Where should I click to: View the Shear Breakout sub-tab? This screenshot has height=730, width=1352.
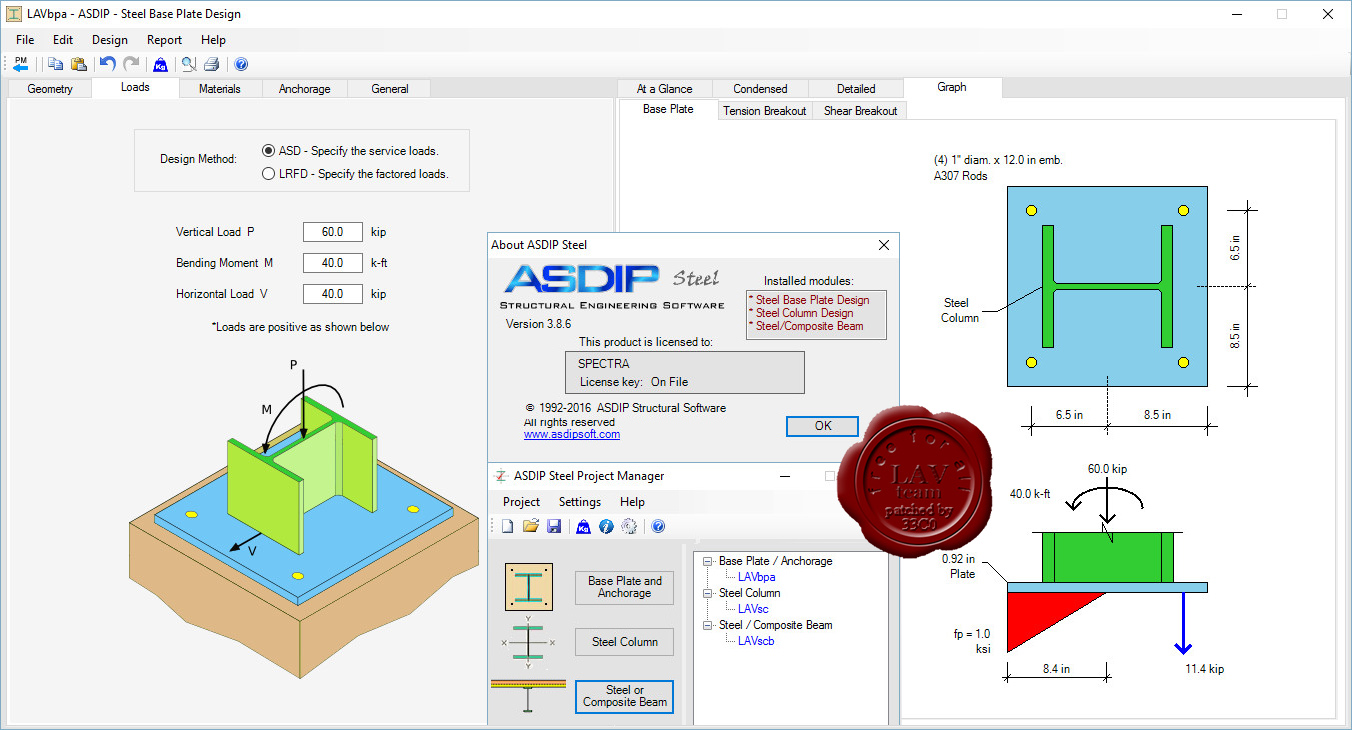click(860, 111)
